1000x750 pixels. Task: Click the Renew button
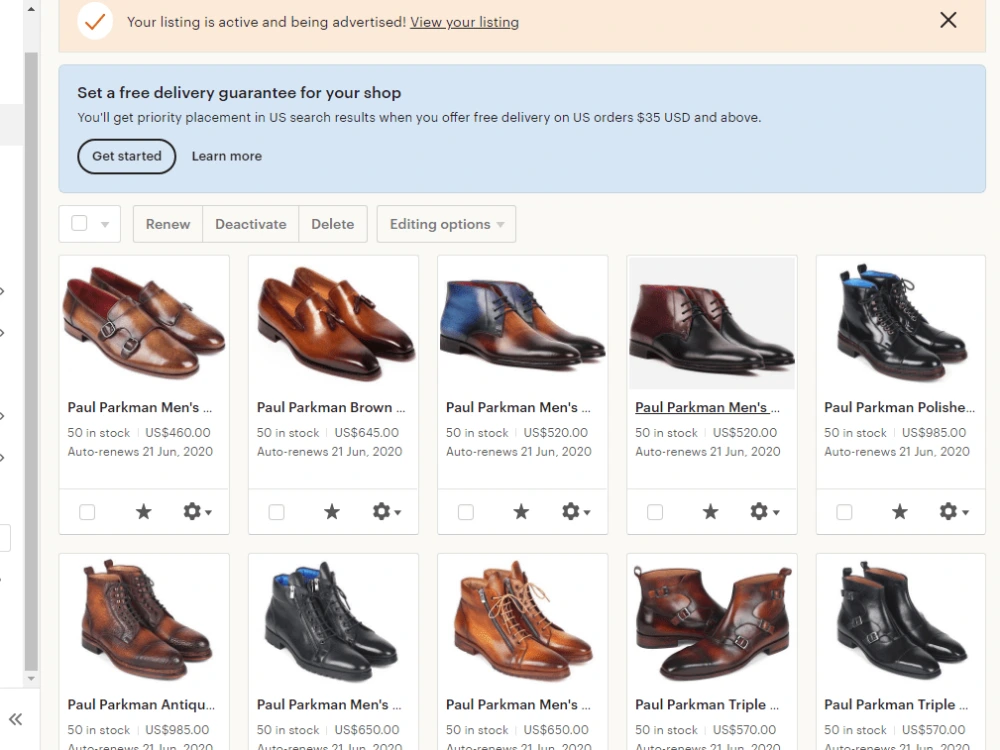[x=168, y=224]
